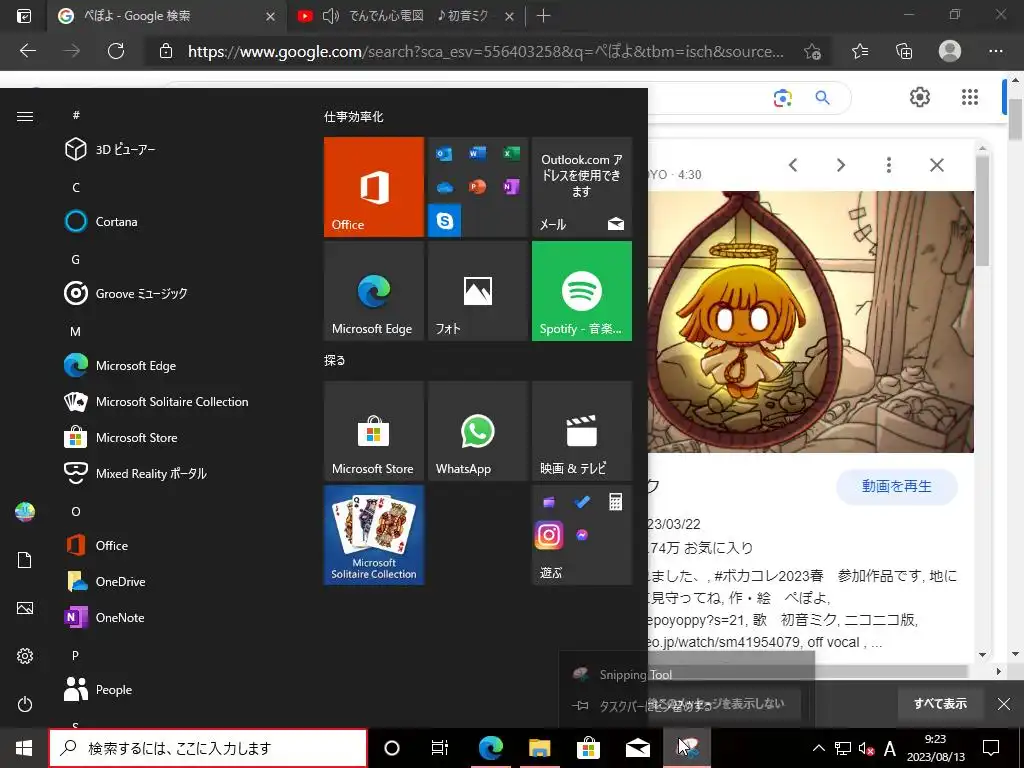Viewport: 1024px width, 768px height.
Task: Open the Favorites list button
Action: 860,51
